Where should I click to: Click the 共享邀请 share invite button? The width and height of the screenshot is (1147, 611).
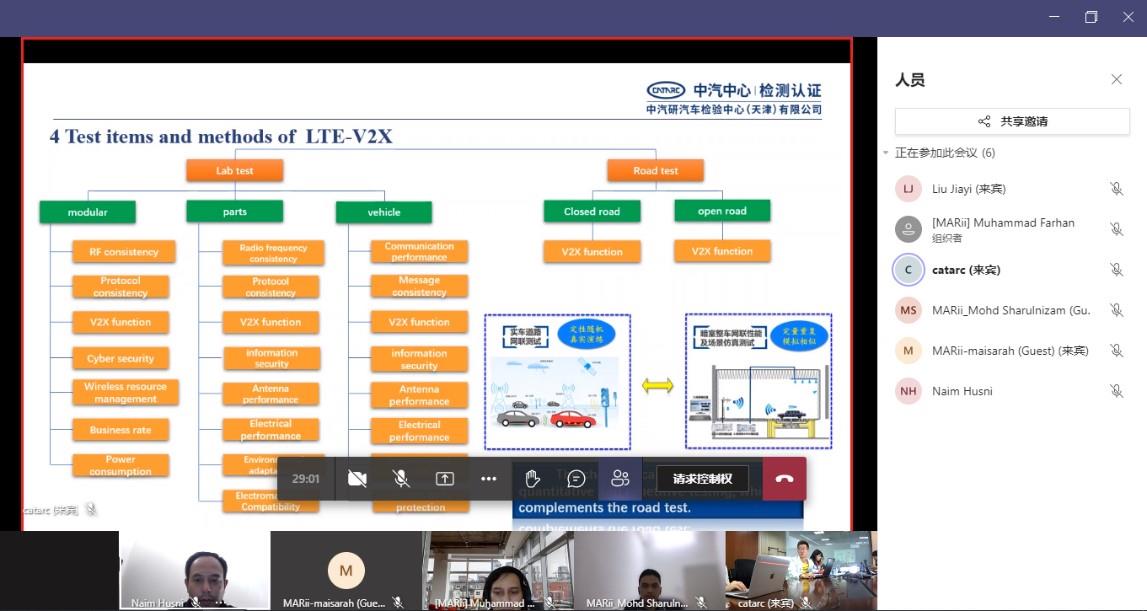(1012, 121)
